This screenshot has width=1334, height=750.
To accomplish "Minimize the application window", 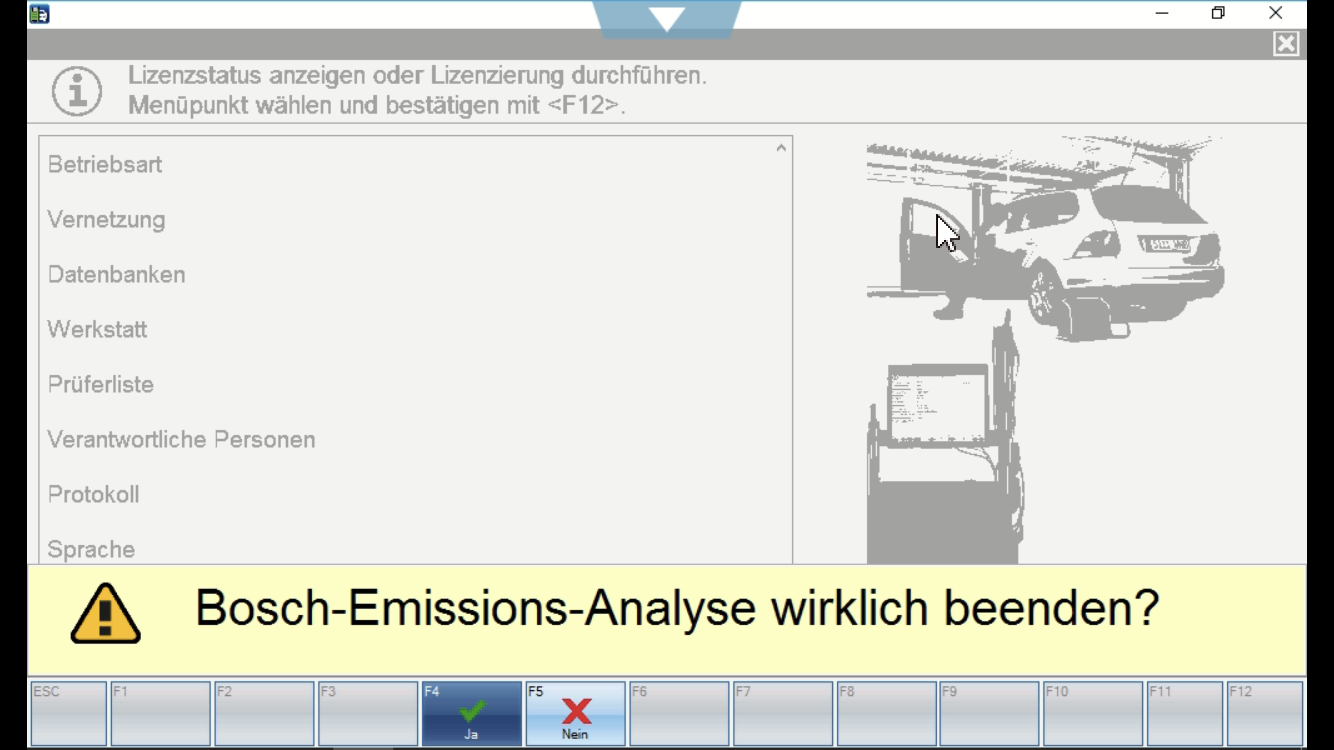I will tap(1162, 13).
